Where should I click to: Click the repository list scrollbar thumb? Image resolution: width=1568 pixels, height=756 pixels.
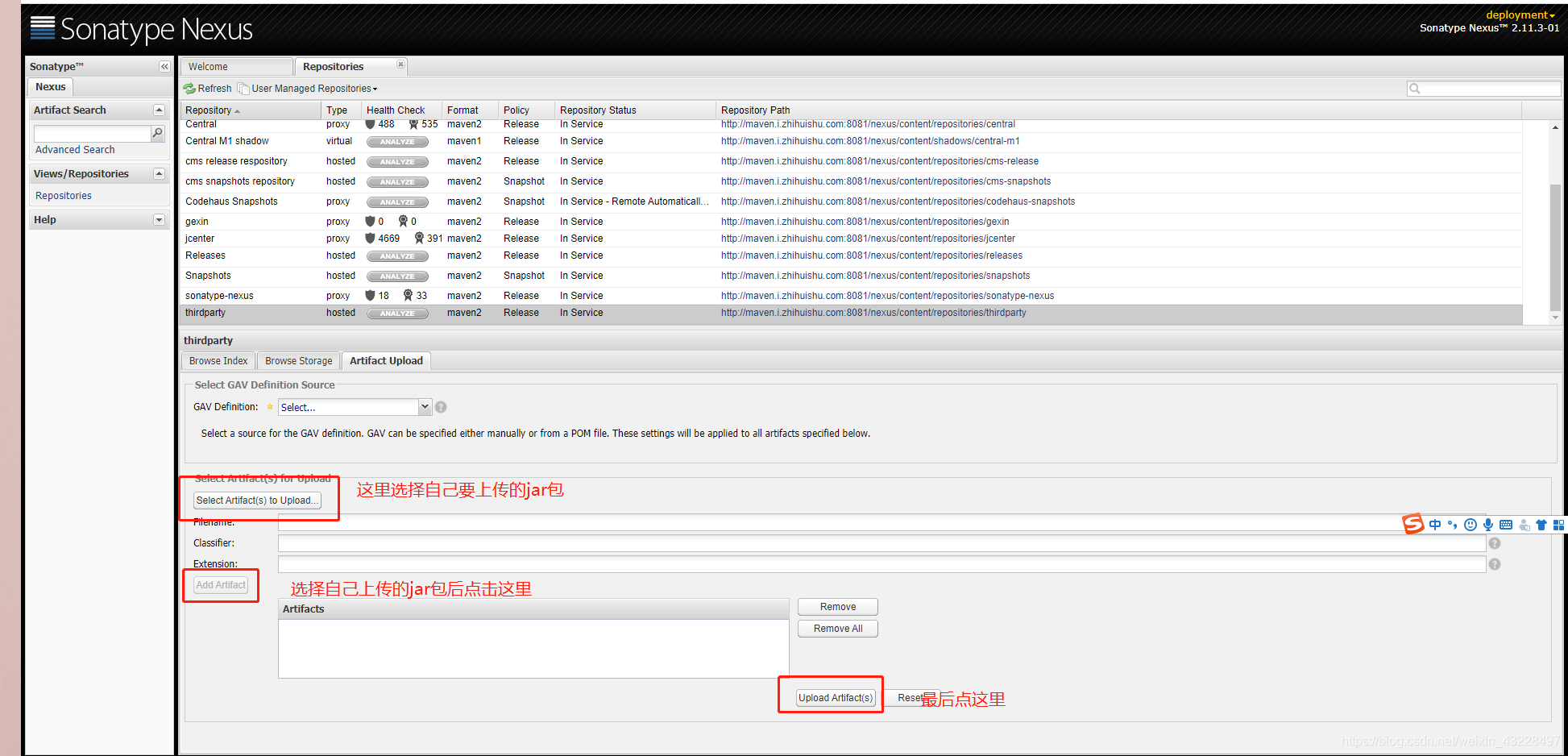point(1555,248)
